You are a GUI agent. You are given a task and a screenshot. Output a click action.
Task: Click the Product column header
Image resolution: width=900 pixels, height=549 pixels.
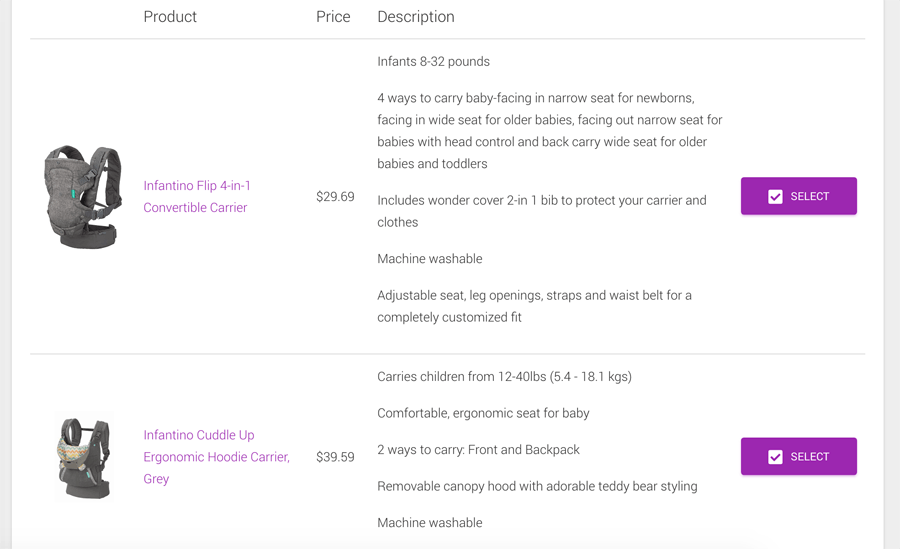tap(170, 17)
